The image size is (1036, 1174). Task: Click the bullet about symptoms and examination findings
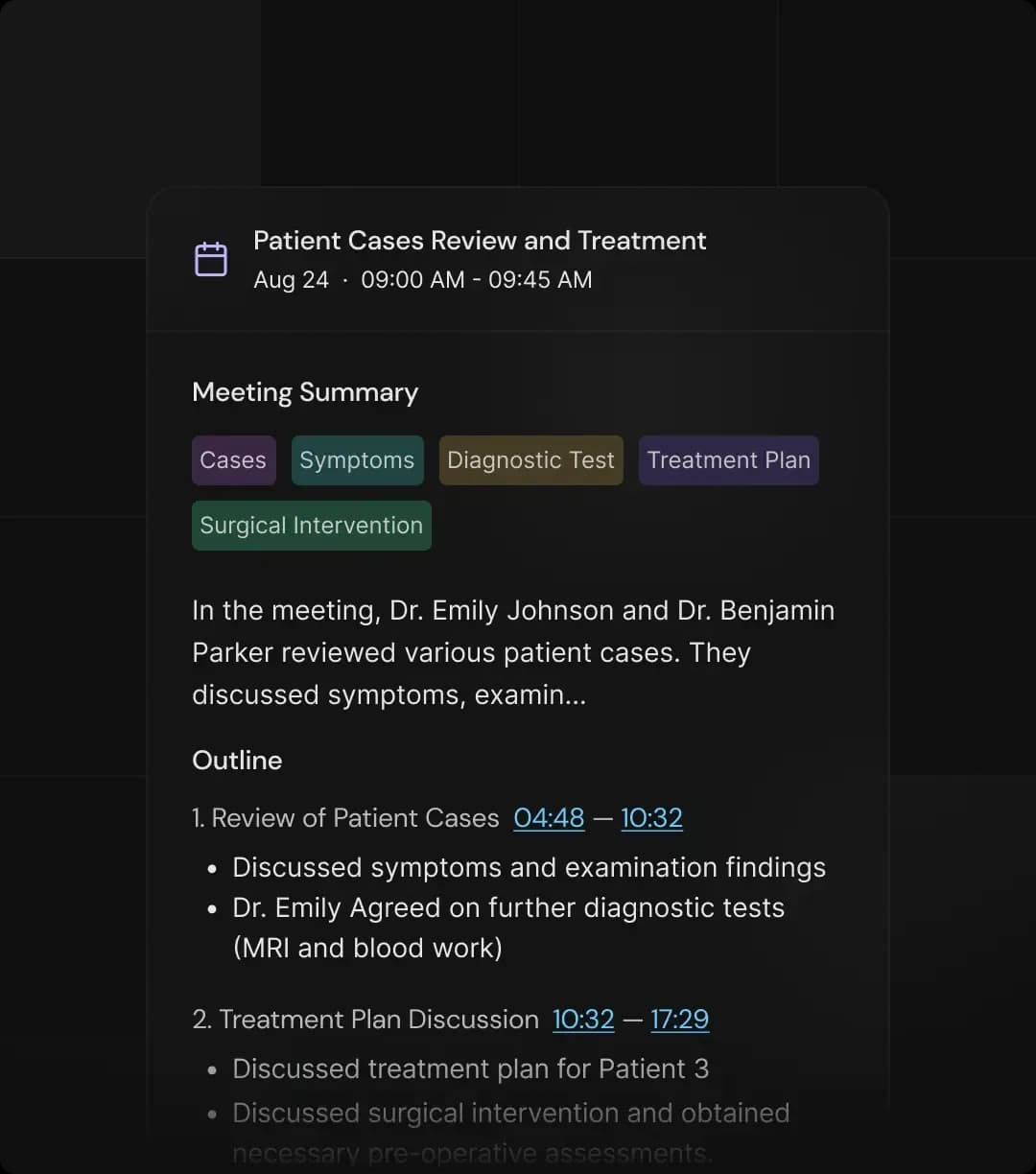(529, 867)
